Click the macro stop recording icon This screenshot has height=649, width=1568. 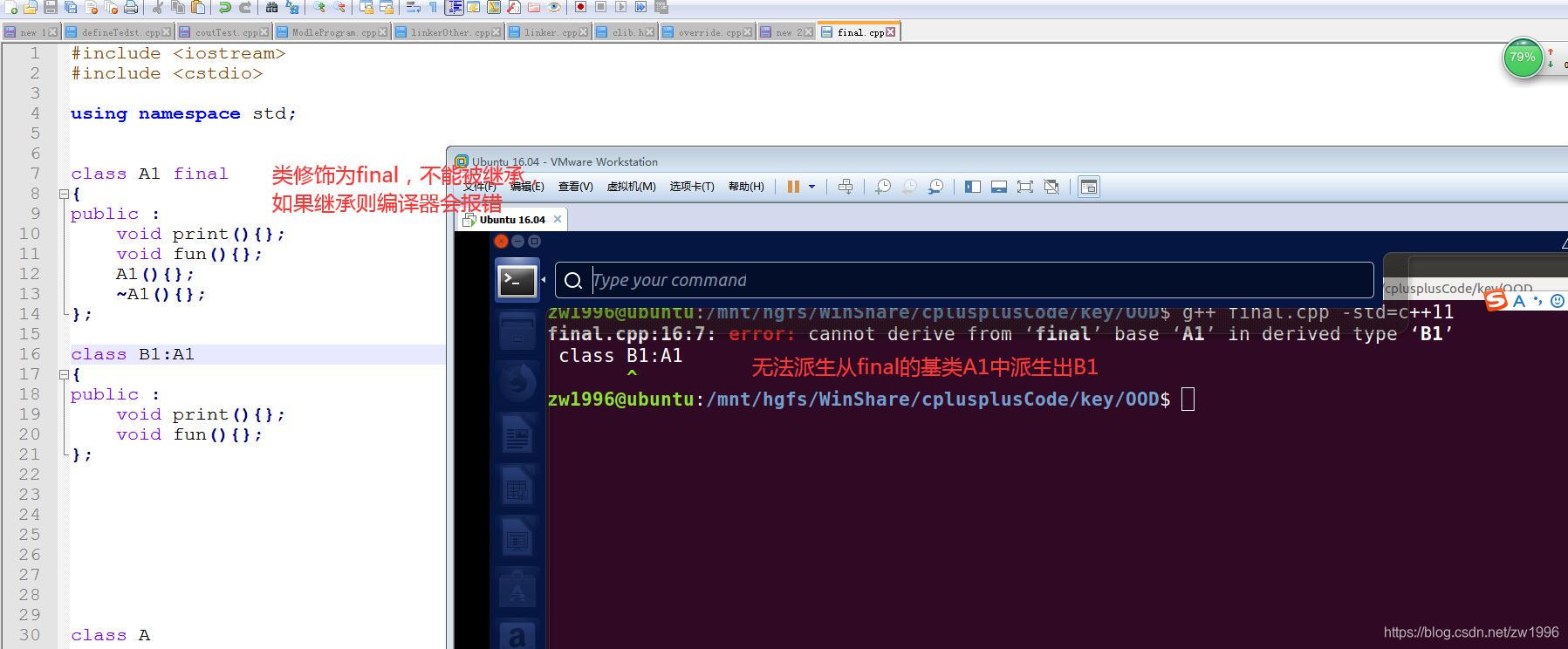coord(600,7)
